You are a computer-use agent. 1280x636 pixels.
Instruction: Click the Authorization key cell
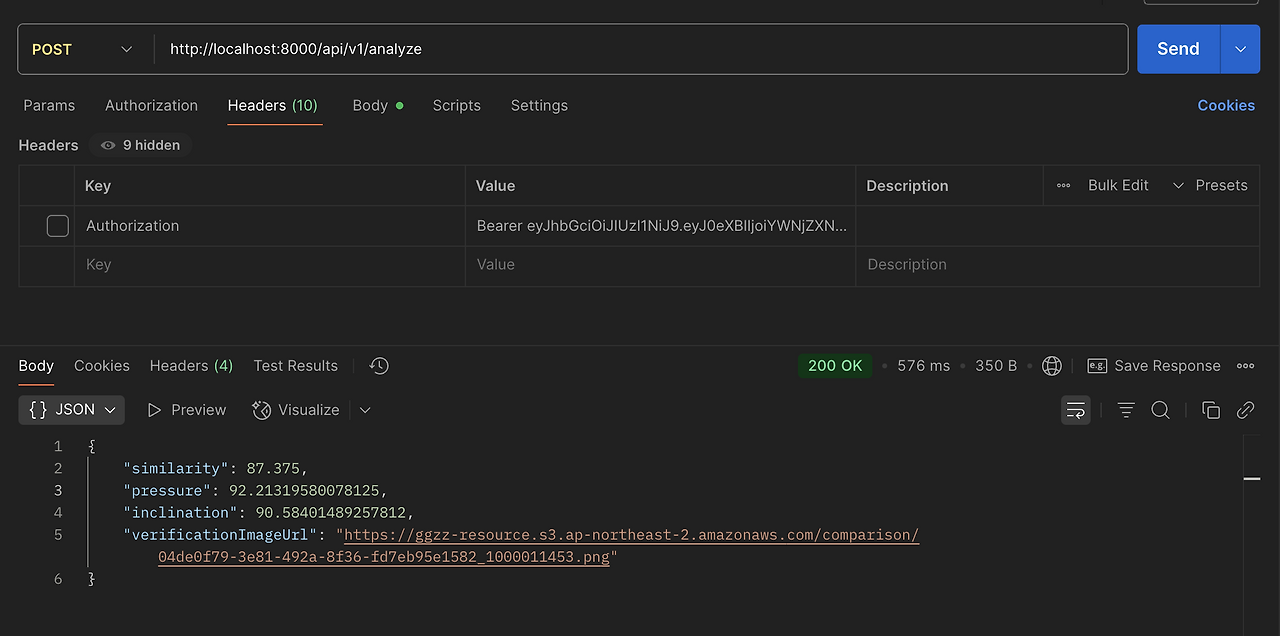269,226
